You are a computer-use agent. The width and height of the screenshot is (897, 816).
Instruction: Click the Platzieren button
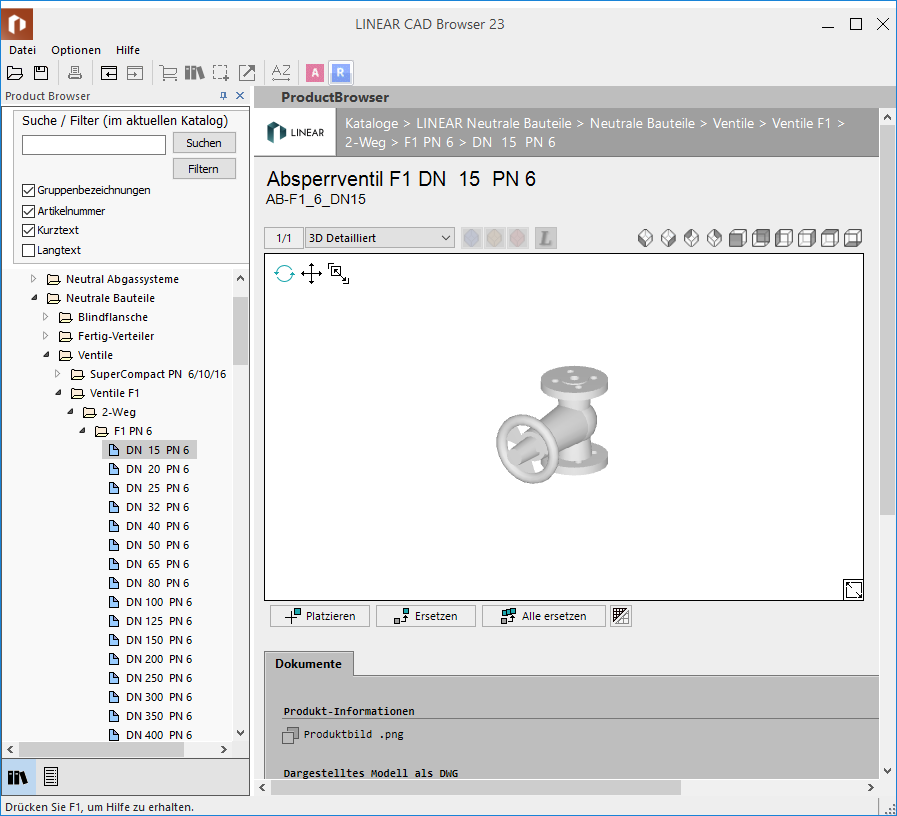pos(320,616)
